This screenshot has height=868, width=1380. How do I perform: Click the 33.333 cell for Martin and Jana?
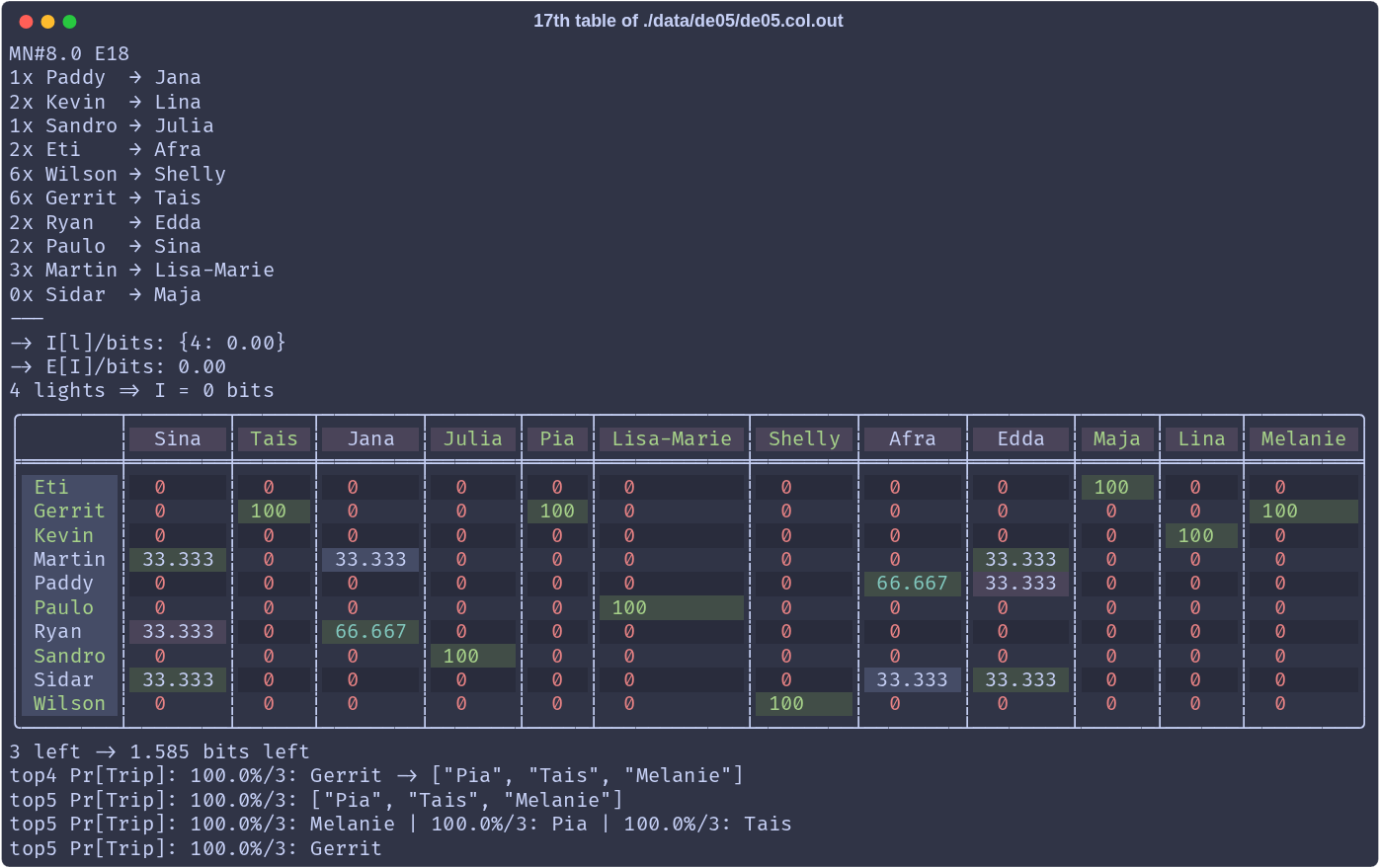pyautogui.click(x=370, y=559)
